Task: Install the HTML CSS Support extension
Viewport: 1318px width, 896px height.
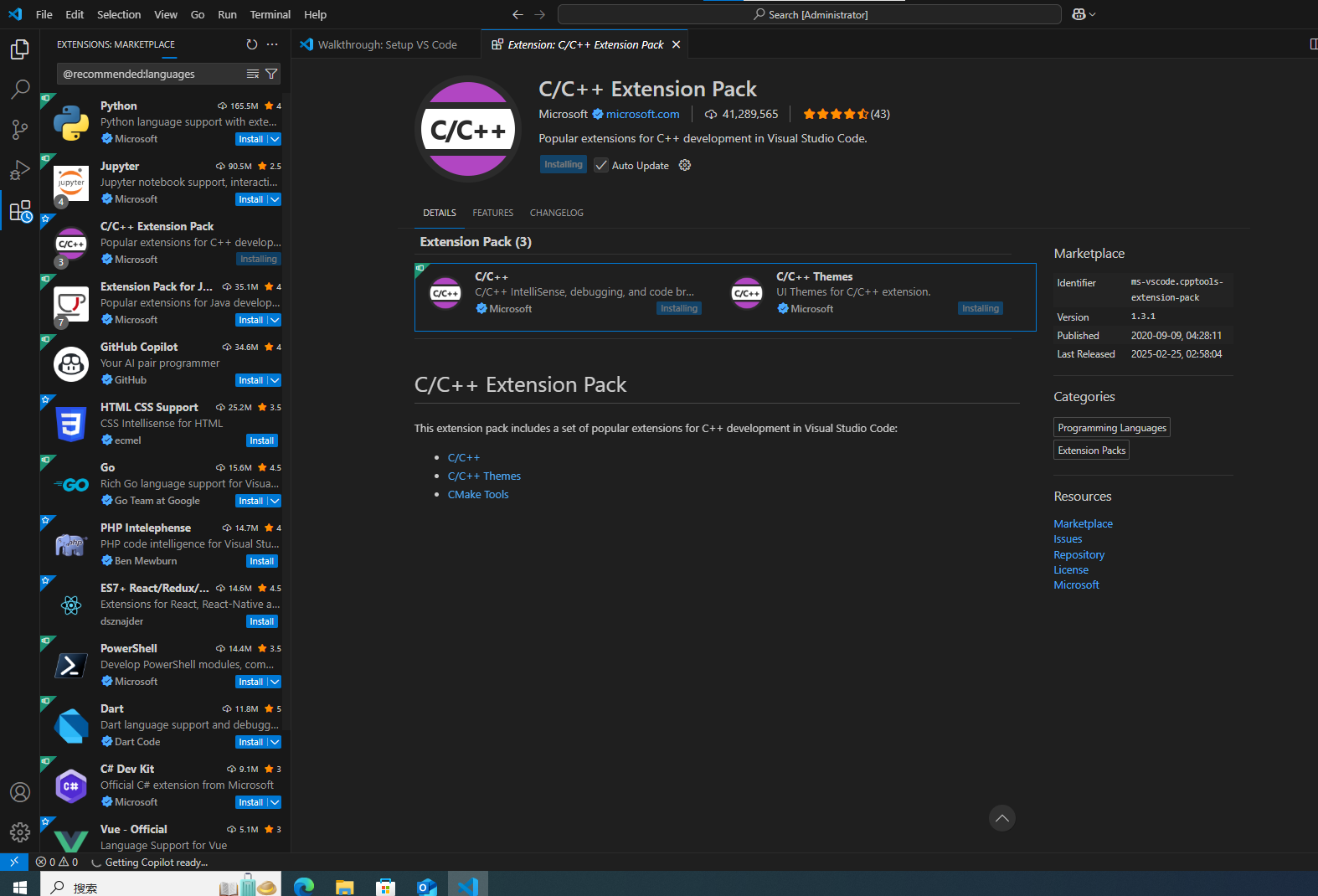Action: tap(262, 440)
